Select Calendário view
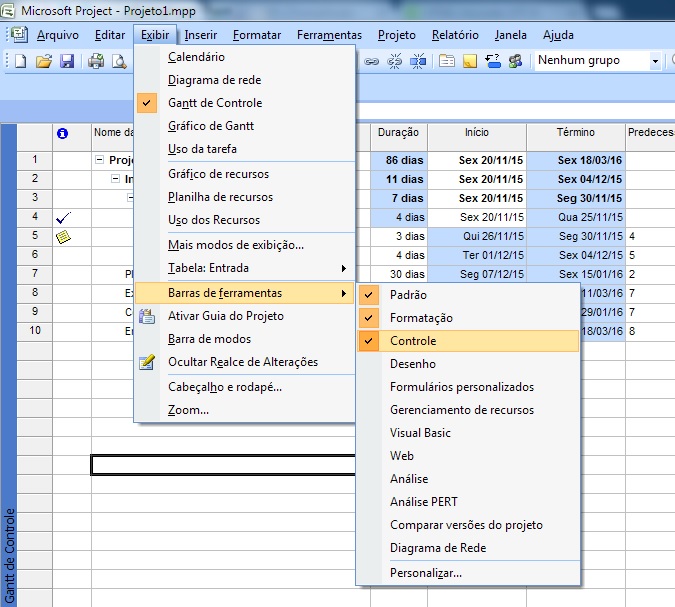 (x=245, y=57)
